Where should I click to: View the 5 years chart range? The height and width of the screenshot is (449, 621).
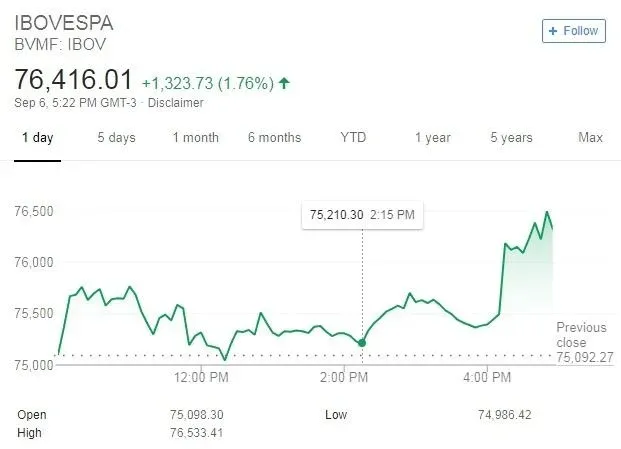point(511,138)
